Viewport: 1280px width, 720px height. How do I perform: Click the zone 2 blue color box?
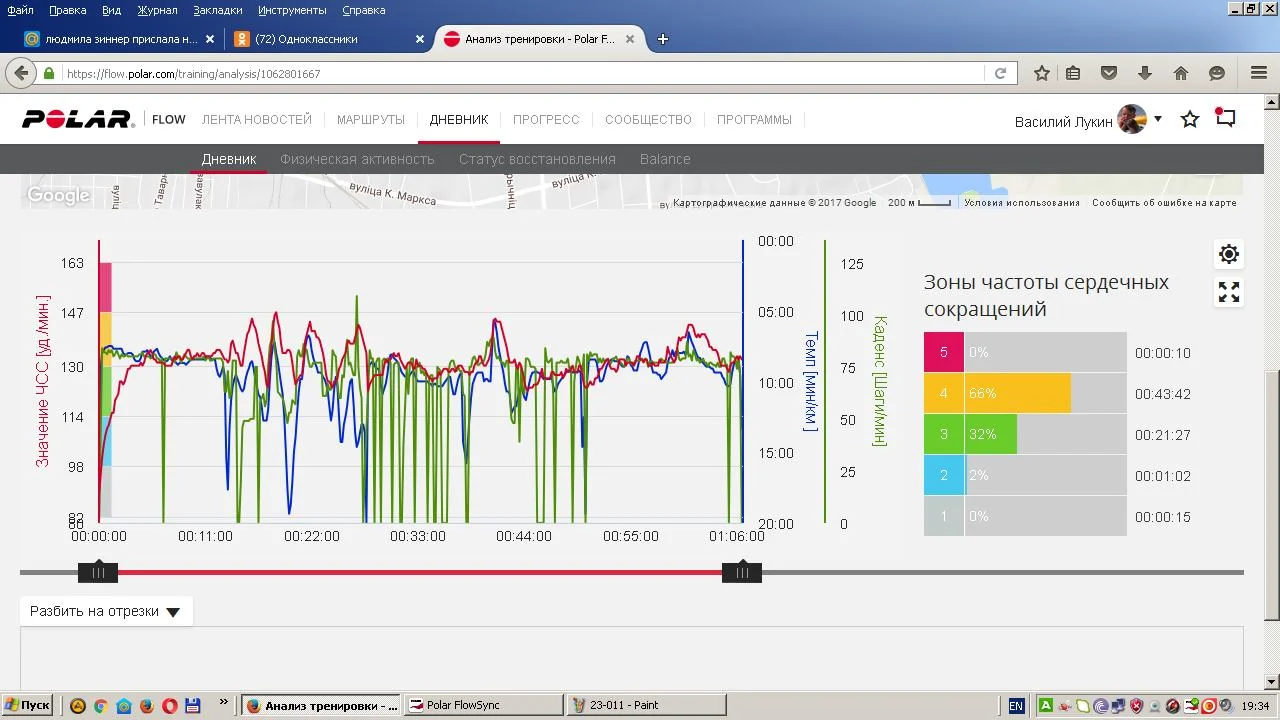tap(944, 476)
